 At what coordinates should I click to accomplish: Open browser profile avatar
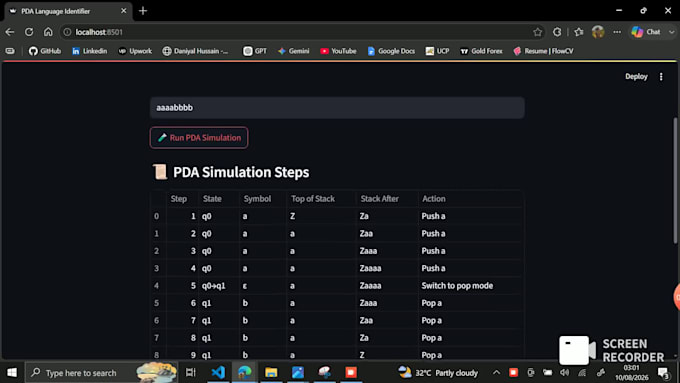click(598, 32)
